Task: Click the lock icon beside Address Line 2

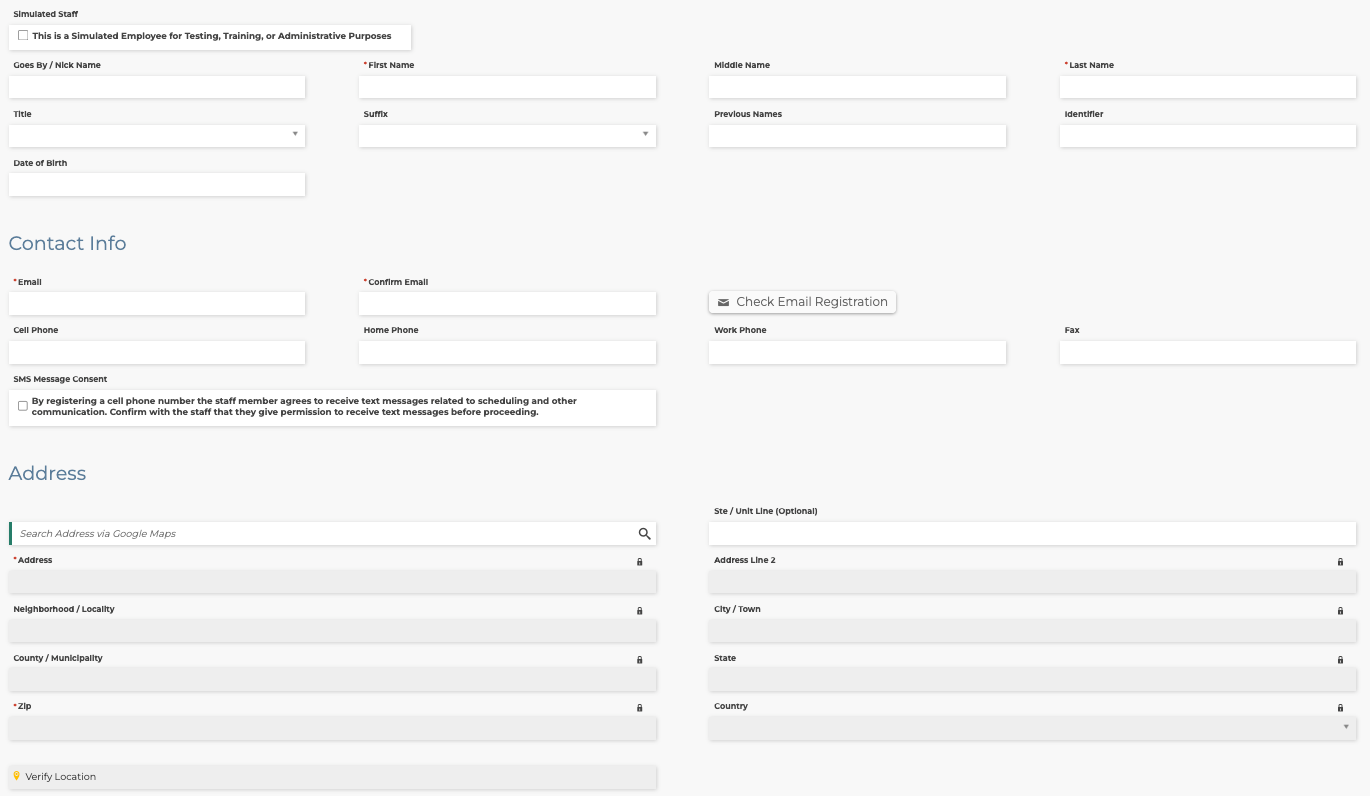Action: pos(1340,562)
